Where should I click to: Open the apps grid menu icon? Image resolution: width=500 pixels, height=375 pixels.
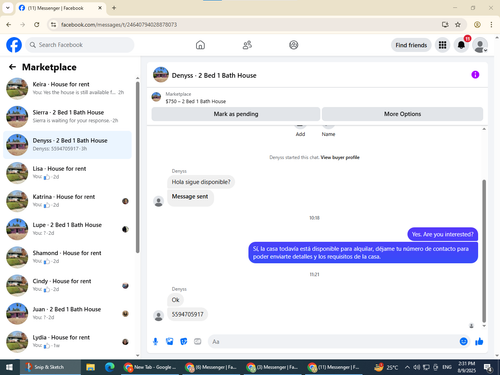(x=442, y=45)
